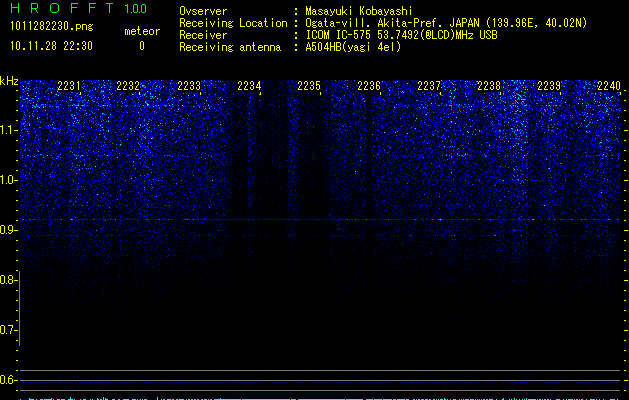Click the vertical gray bar beside 0.7-0.8 kHz
Screen dimensions: 629x400
19,308
